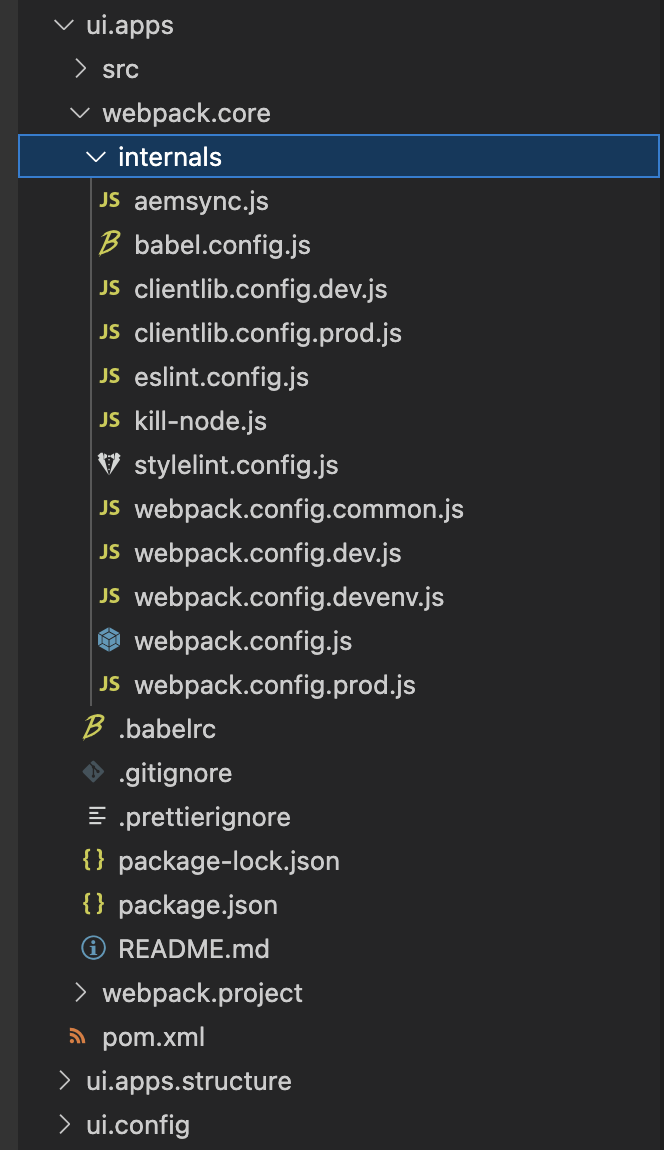Open kill-node.js file

200,421
